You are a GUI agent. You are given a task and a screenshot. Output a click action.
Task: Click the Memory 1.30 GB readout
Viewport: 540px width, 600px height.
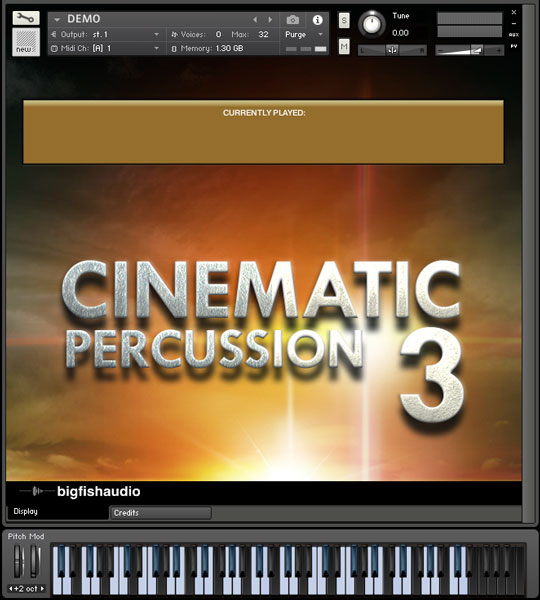(x=229, y=49)
